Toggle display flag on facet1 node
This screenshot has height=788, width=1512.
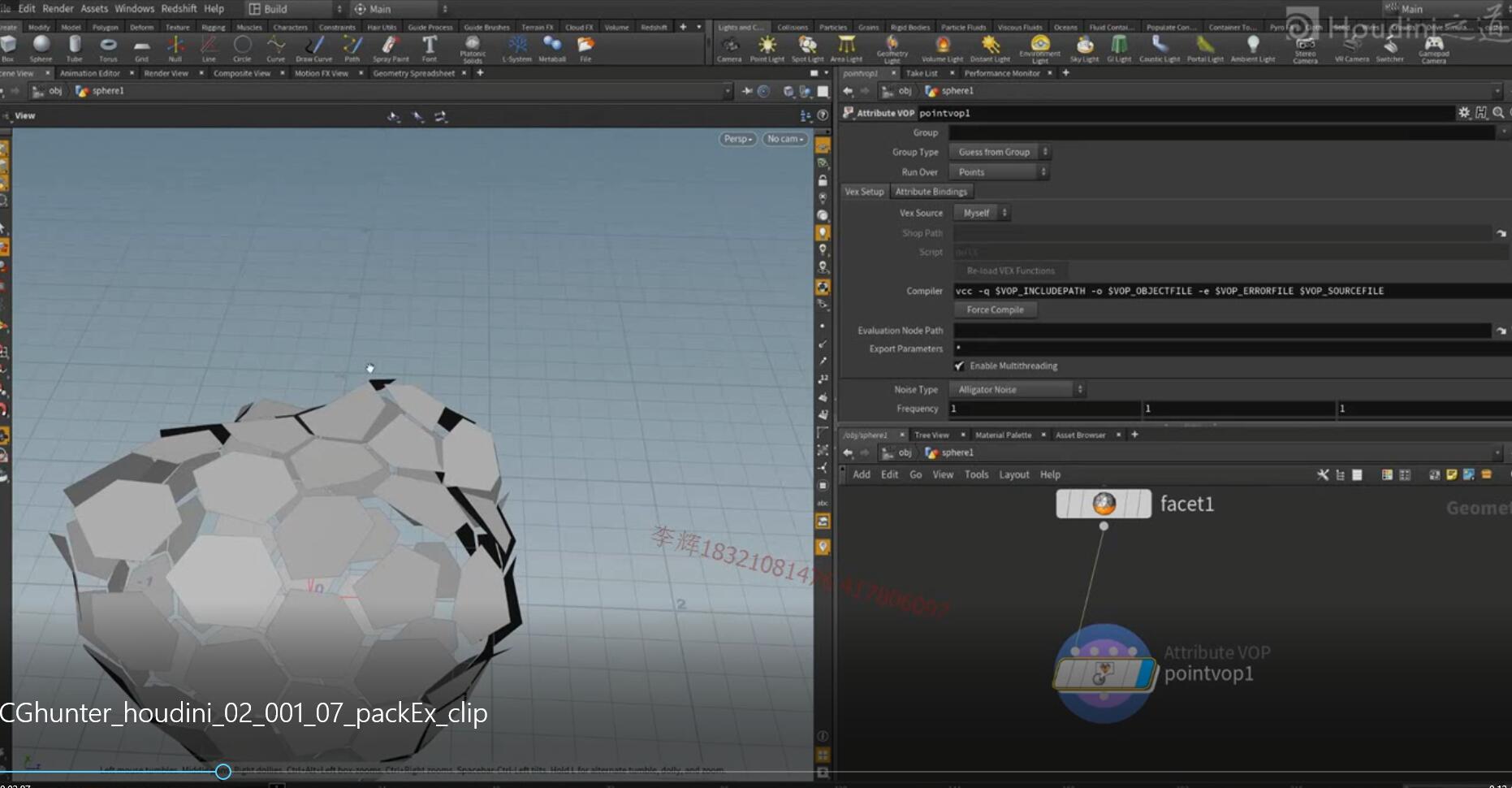1143,504
